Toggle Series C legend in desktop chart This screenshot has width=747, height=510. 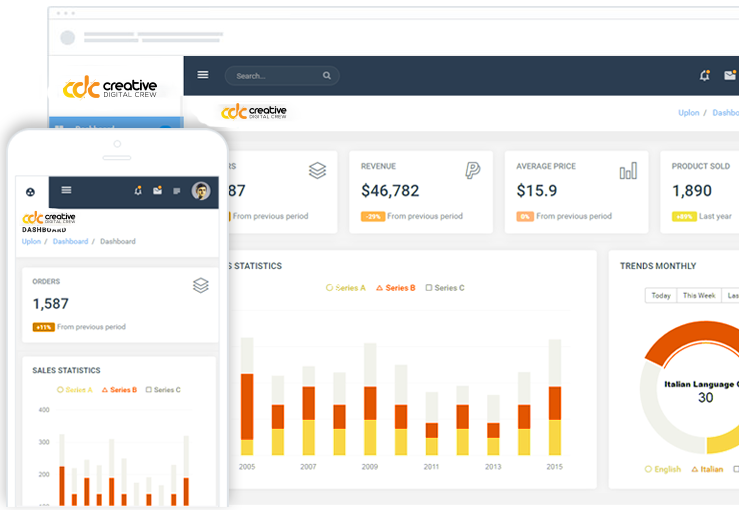[x=445, y=288]
